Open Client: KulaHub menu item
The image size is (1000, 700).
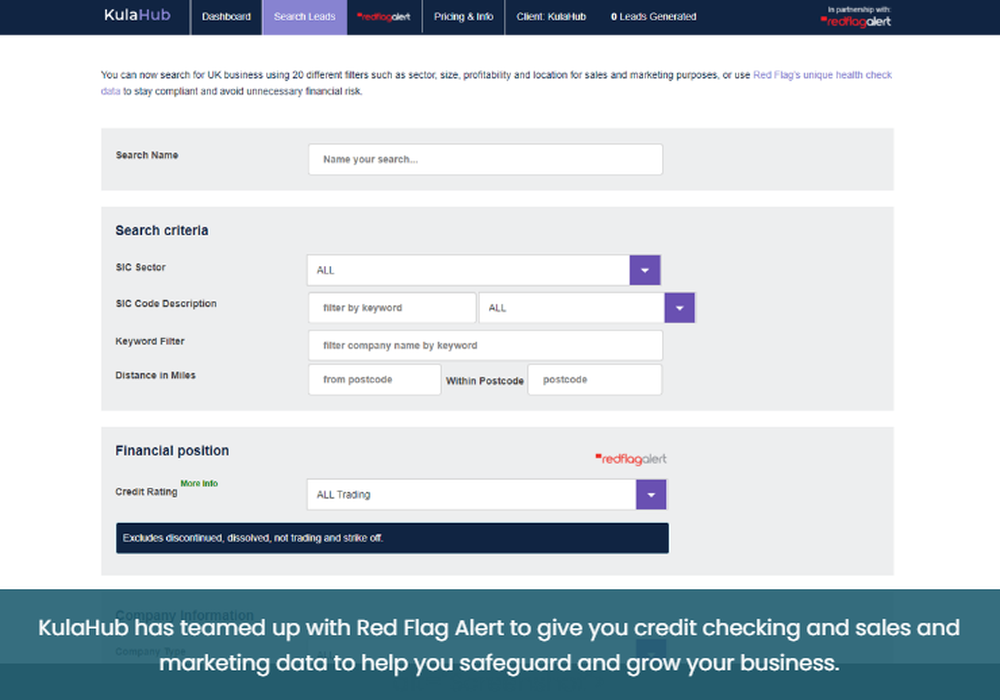pyautogui.click(x=551, y=17)
